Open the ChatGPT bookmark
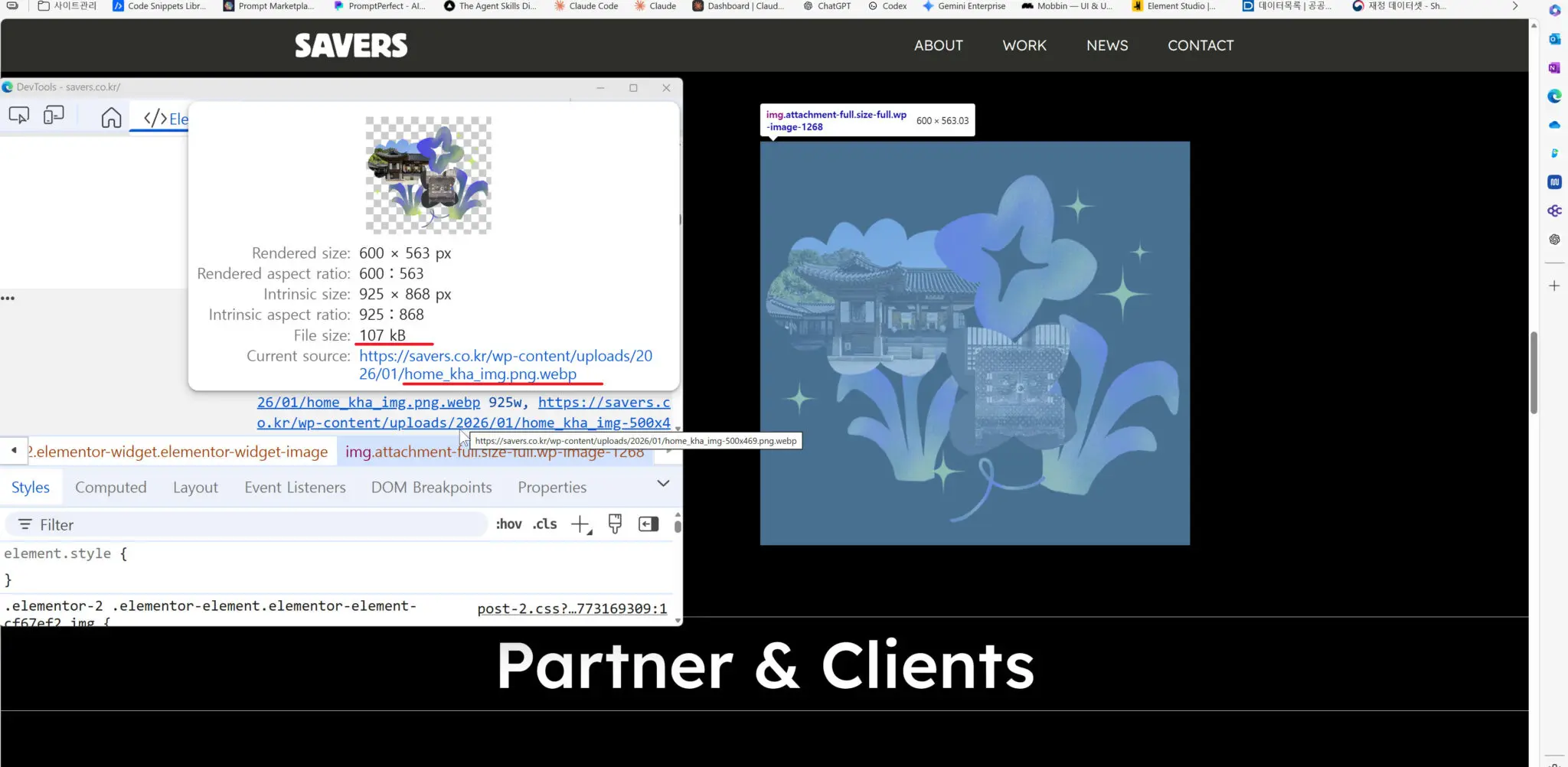Viewport: 1568px width, 767px height. (827, 6)
